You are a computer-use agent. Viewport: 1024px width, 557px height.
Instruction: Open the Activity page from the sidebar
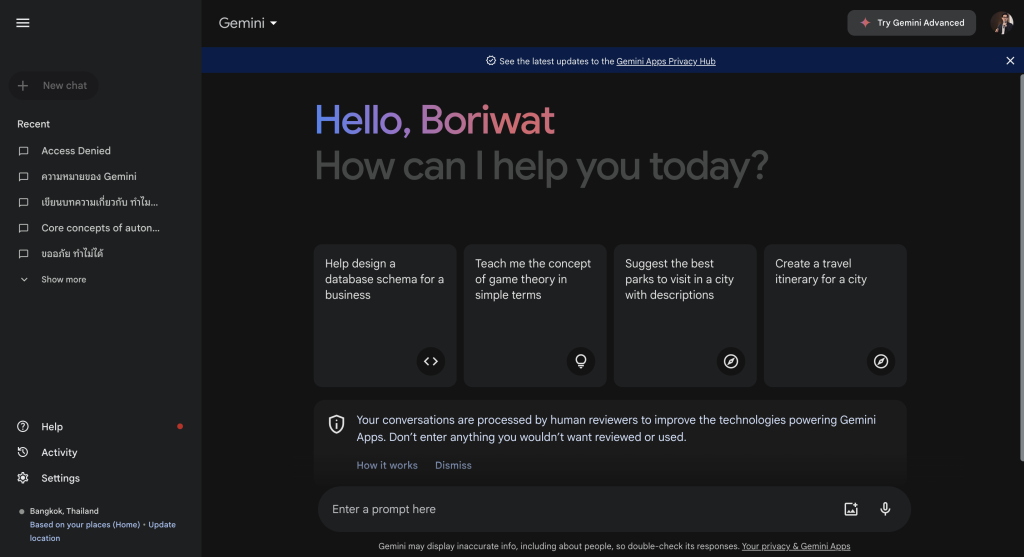pyautogui.click(x=59, y=453)
